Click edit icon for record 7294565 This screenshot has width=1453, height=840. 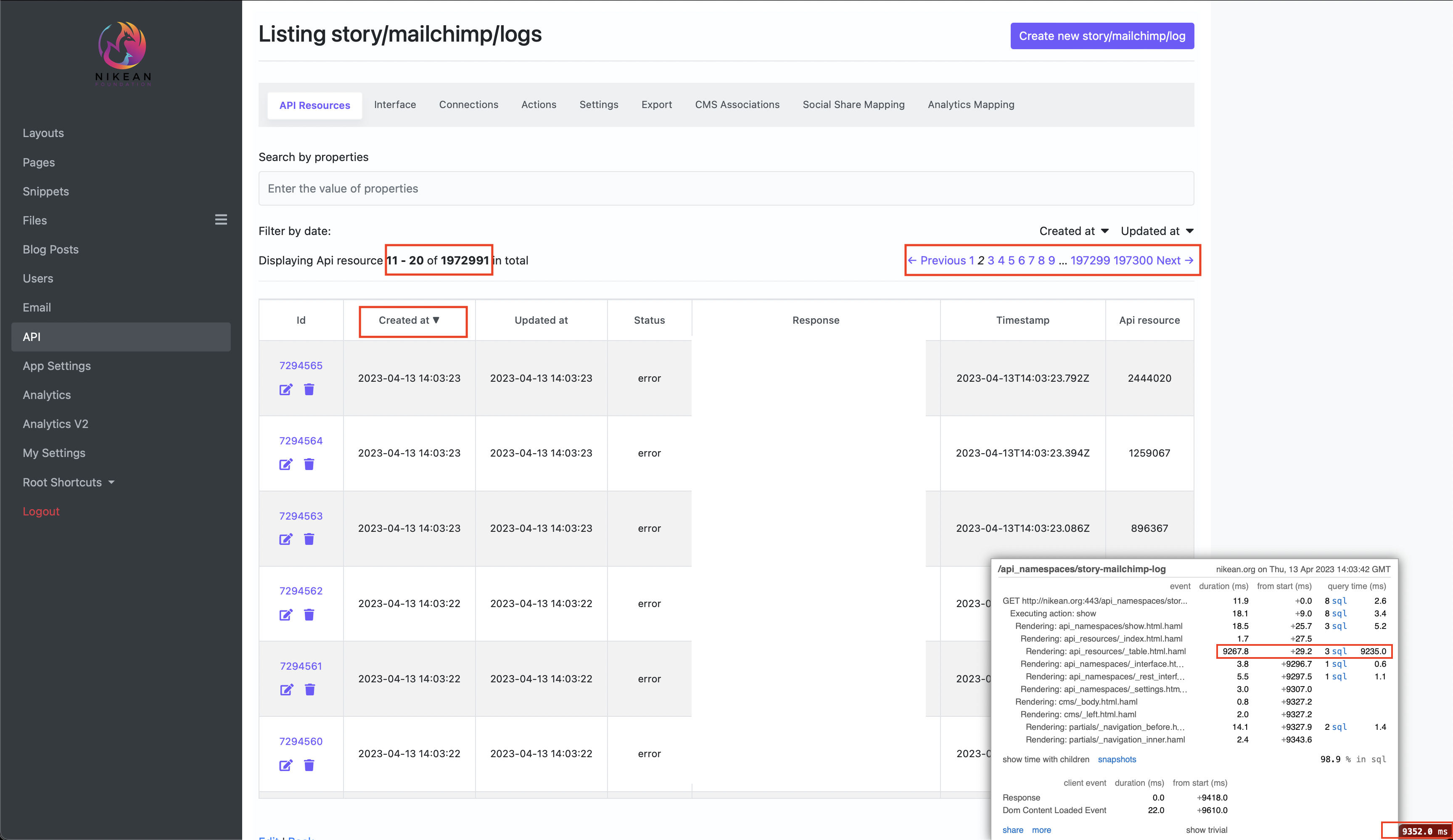click(285, 390)
